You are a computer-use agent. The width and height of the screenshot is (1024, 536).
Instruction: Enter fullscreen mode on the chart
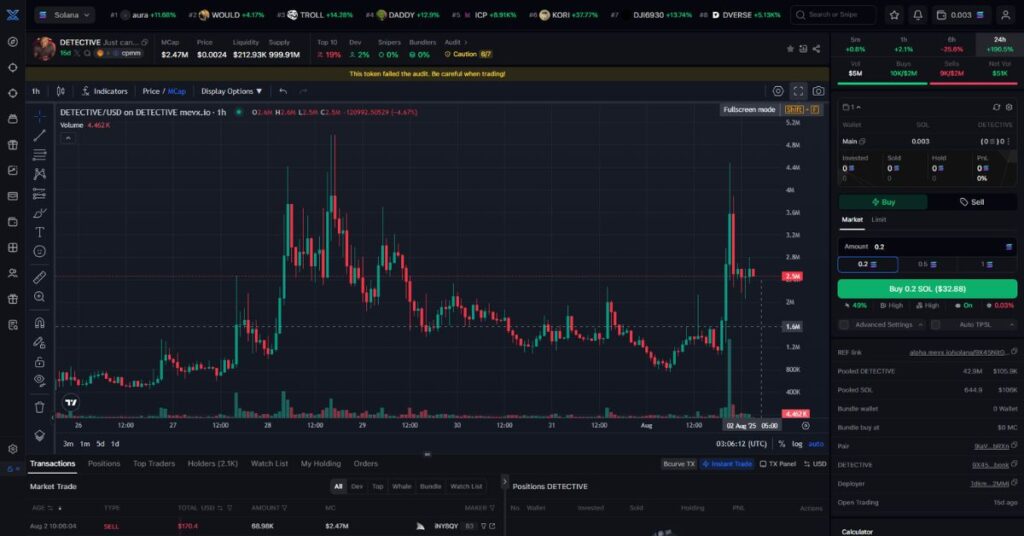click(x=798, y=91)
